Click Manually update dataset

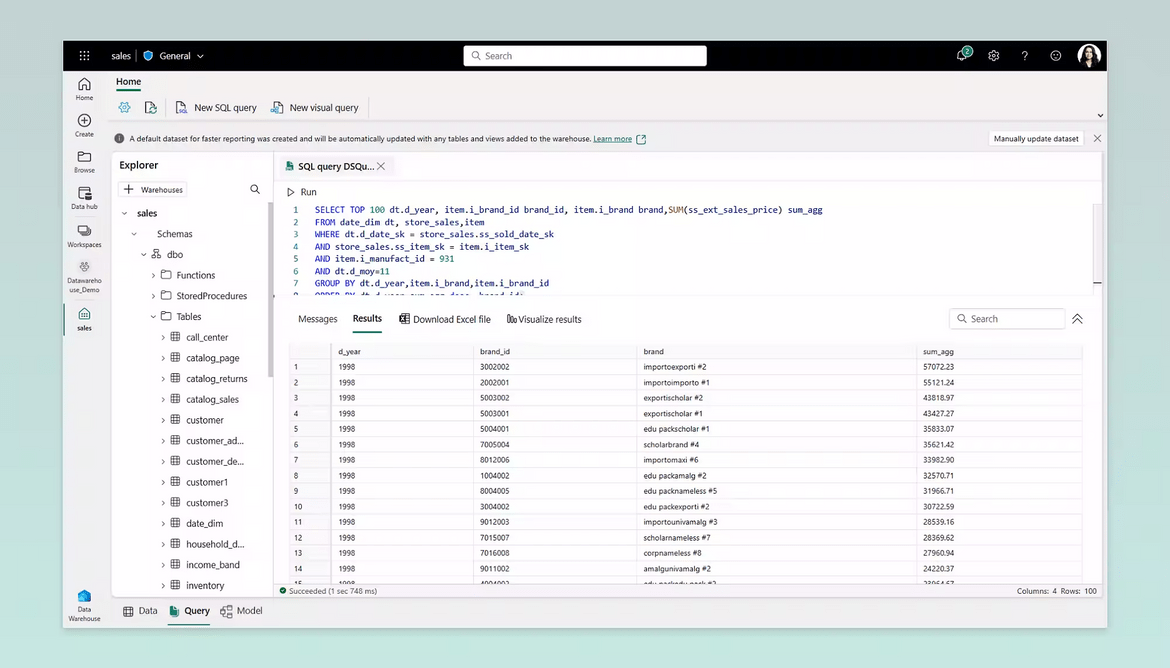[1036, 139]
